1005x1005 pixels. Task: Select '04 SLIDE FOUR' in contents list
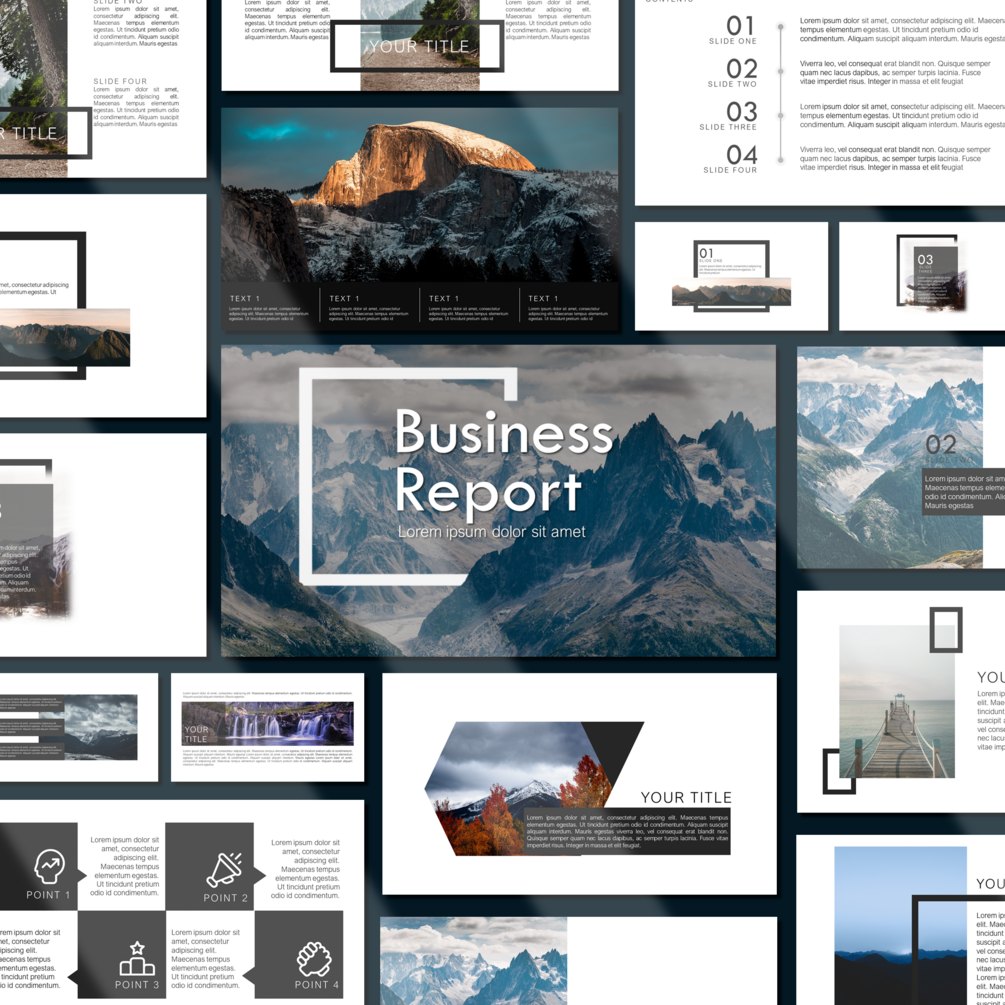pyautogui.click(x=731, y=158)
